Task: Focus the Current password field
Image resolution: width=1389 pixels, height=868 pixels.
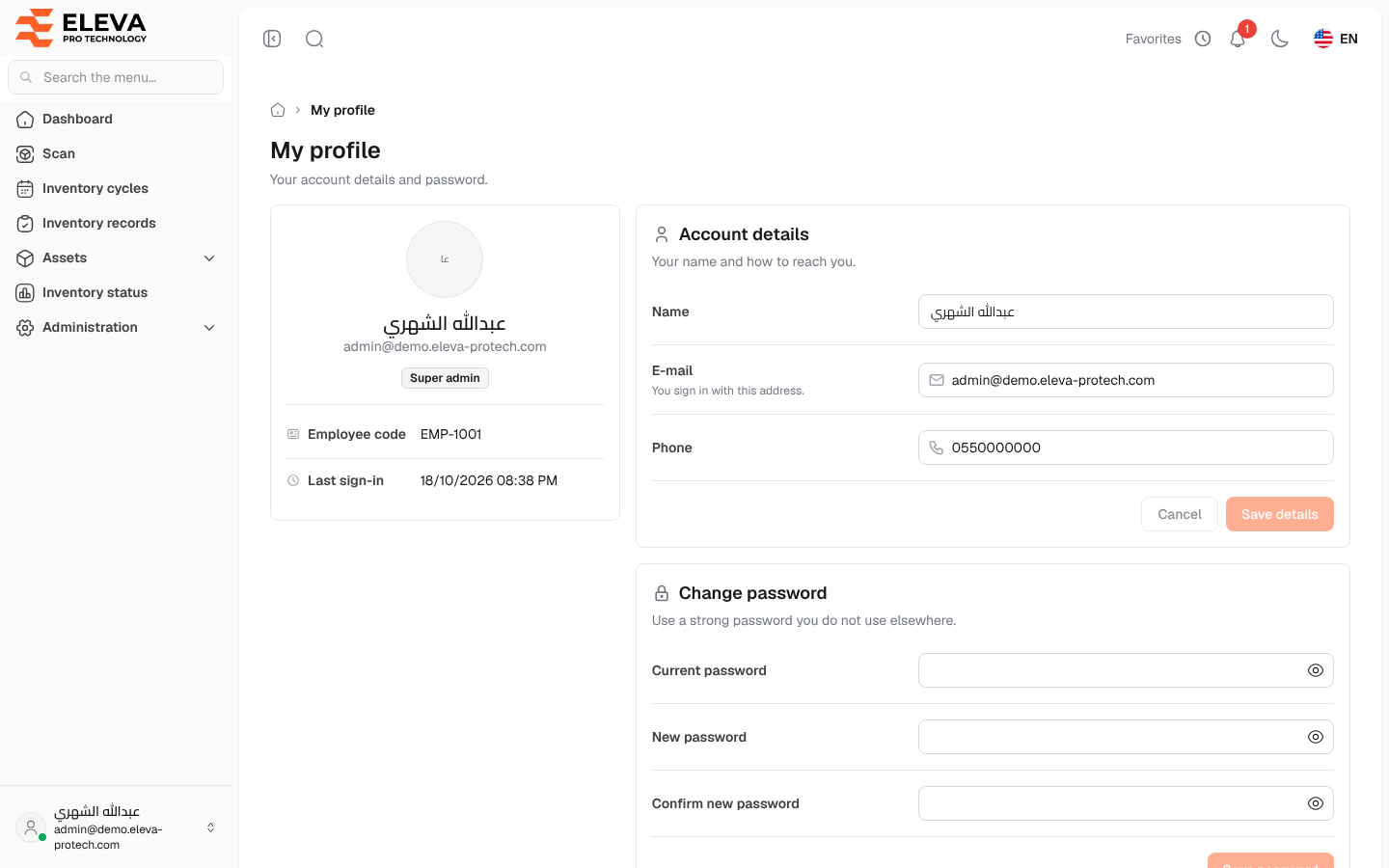Action: coord(1126,670)
